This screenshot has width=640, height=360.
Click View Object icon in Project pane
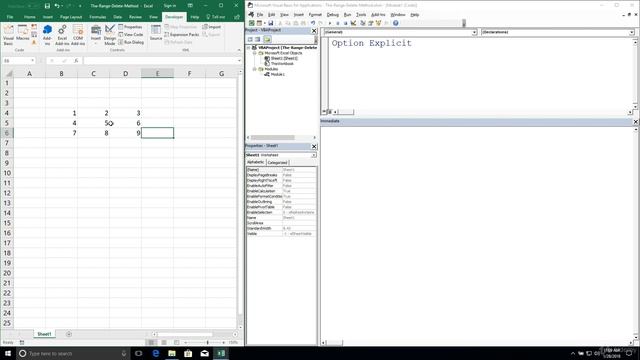258,39
